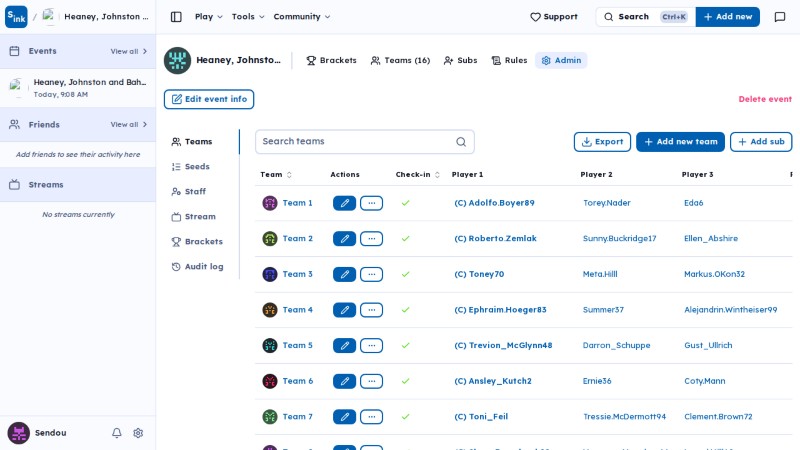The width and height of the screenshot is (800, 450).
Task: Open more actions for Team 5
Action: click(x=371, y=346)
